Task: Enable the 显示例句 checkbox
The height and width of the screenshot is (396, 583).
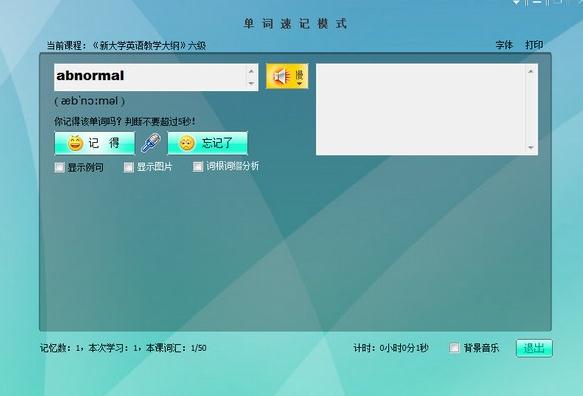Action: (59, 167)
